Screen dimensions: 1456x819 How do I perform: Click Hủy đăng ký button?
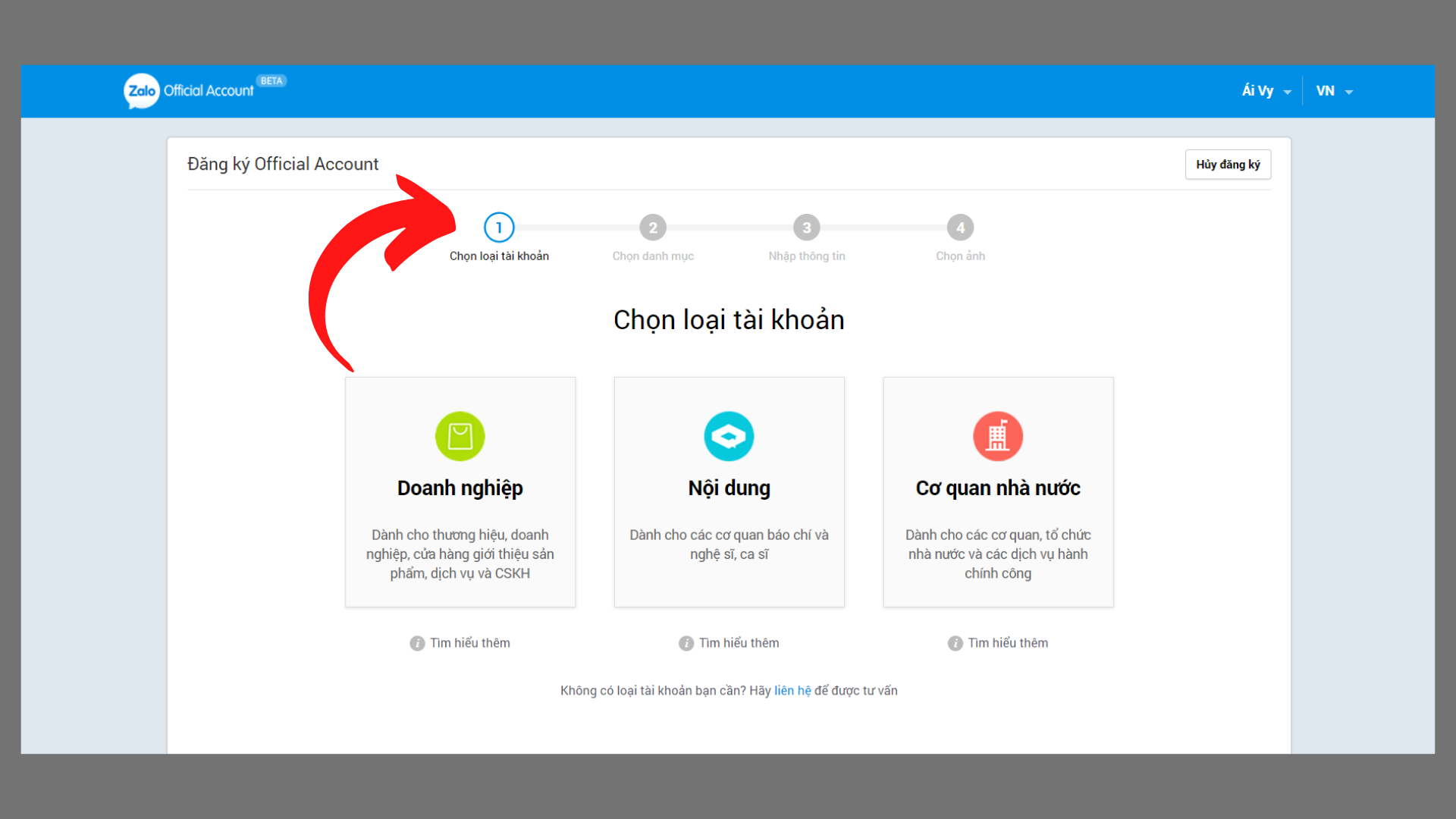coord(1228,164)
